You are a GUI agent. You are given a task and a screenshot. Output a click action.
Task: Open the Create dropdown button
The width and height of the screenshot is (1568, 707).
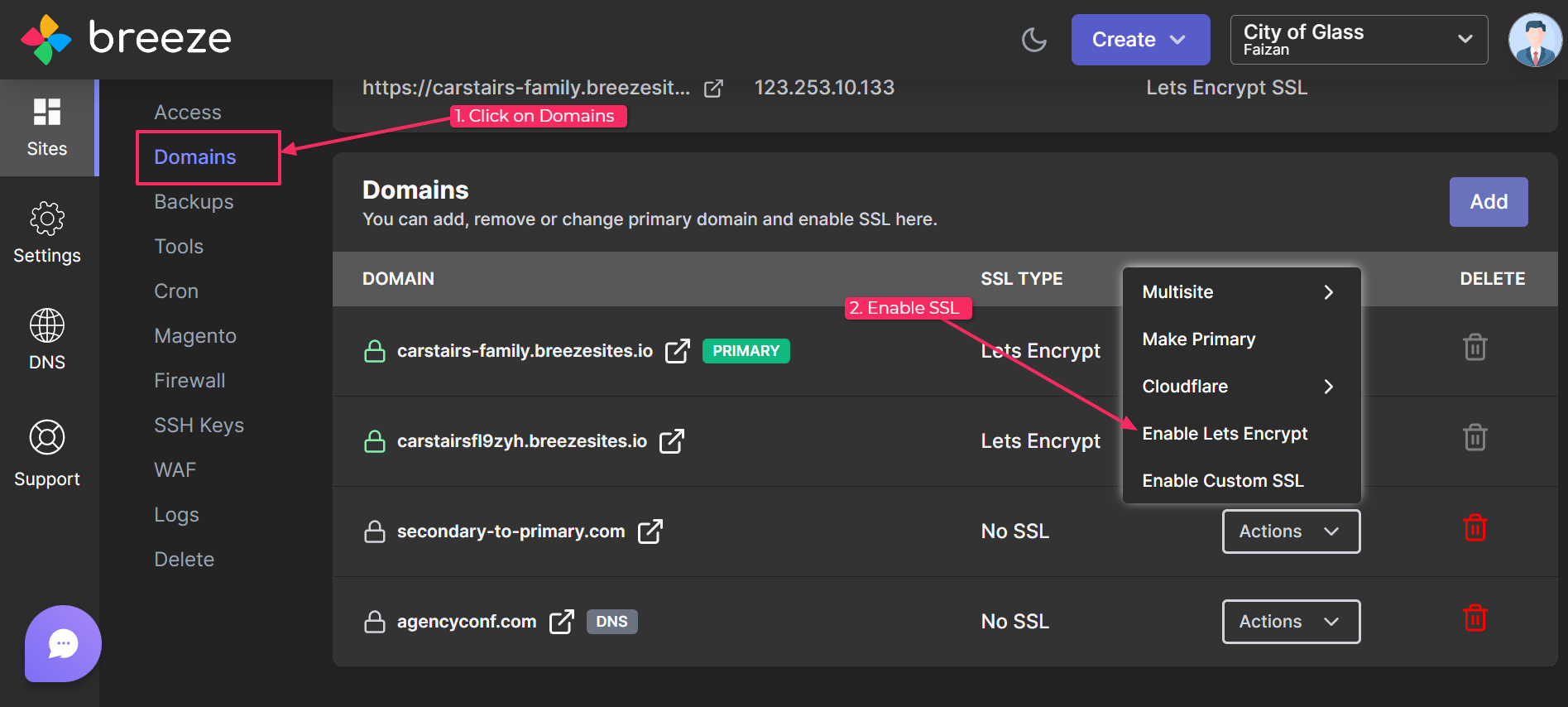[x=1140, y=40]
